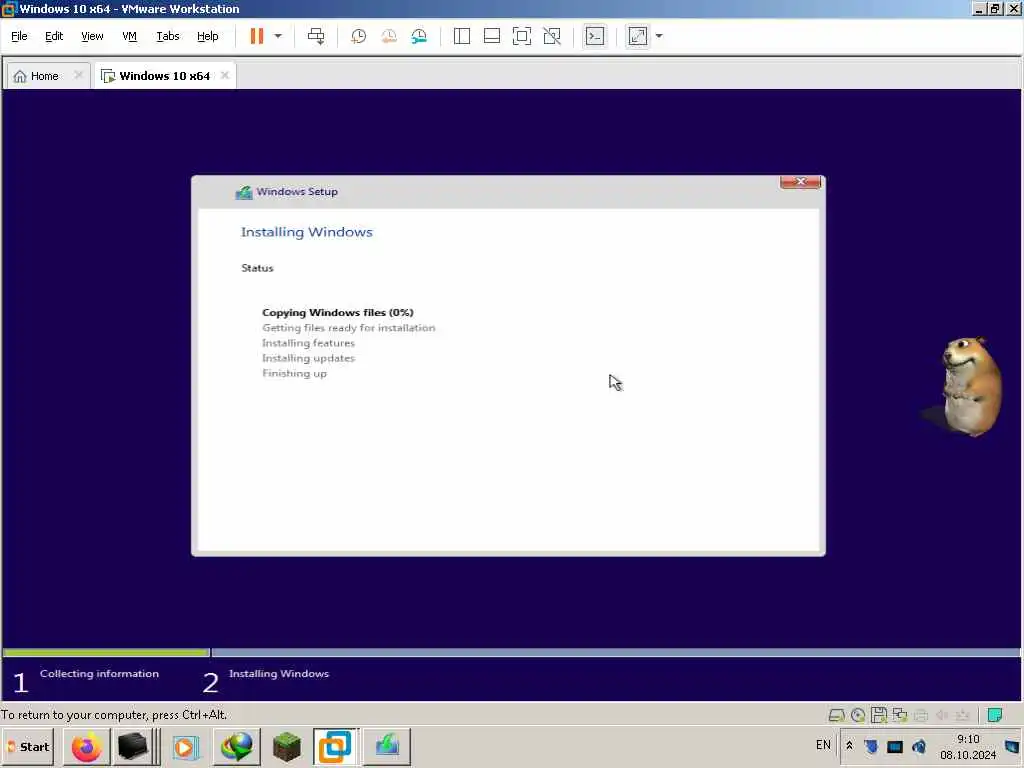Click Copying Windows files (0%) status
The image size is (1024, 768).
point(338,312)
